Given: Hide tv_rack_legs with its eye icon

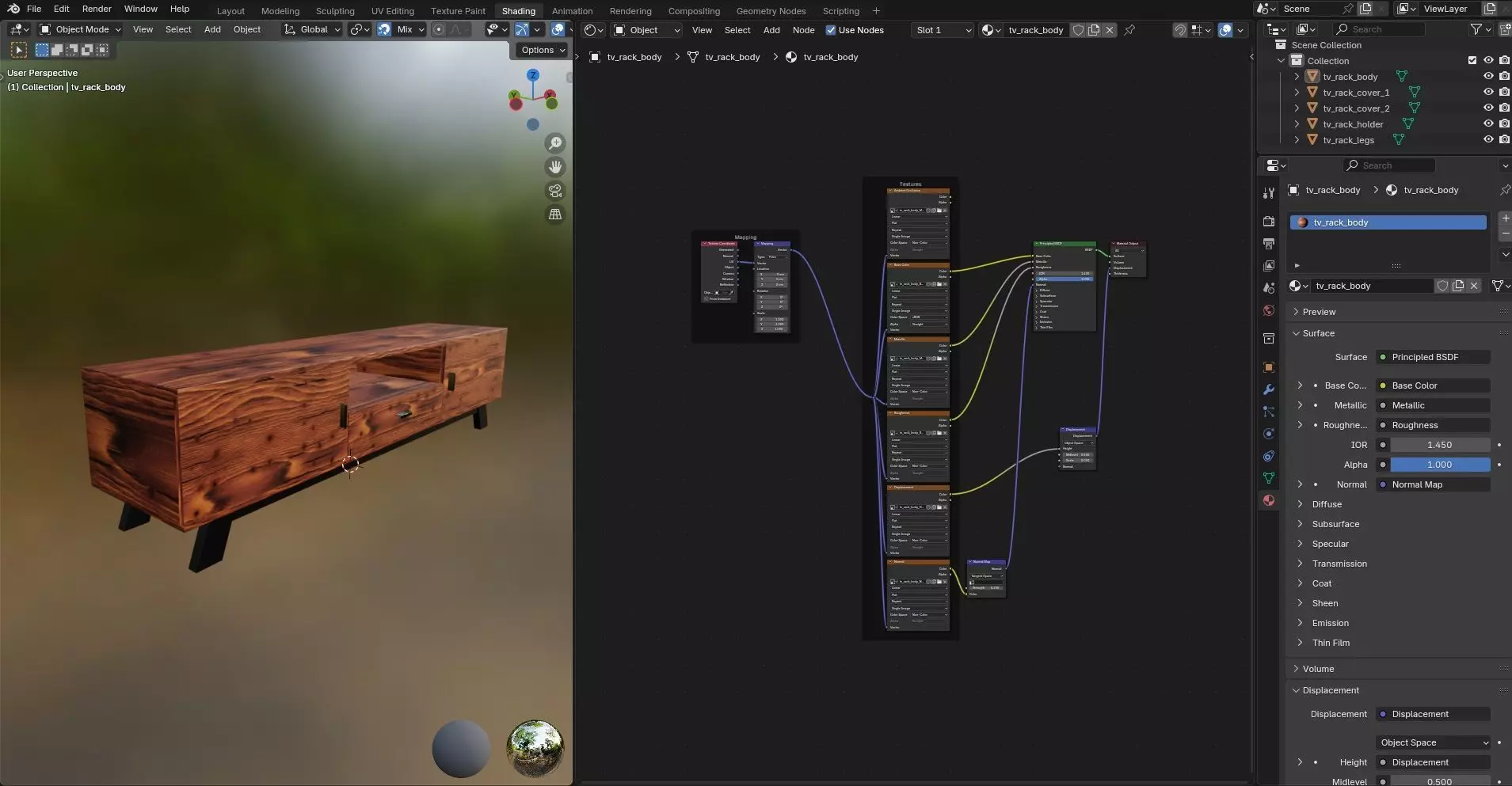Looking at the screenshot, I should point(1488,140).
